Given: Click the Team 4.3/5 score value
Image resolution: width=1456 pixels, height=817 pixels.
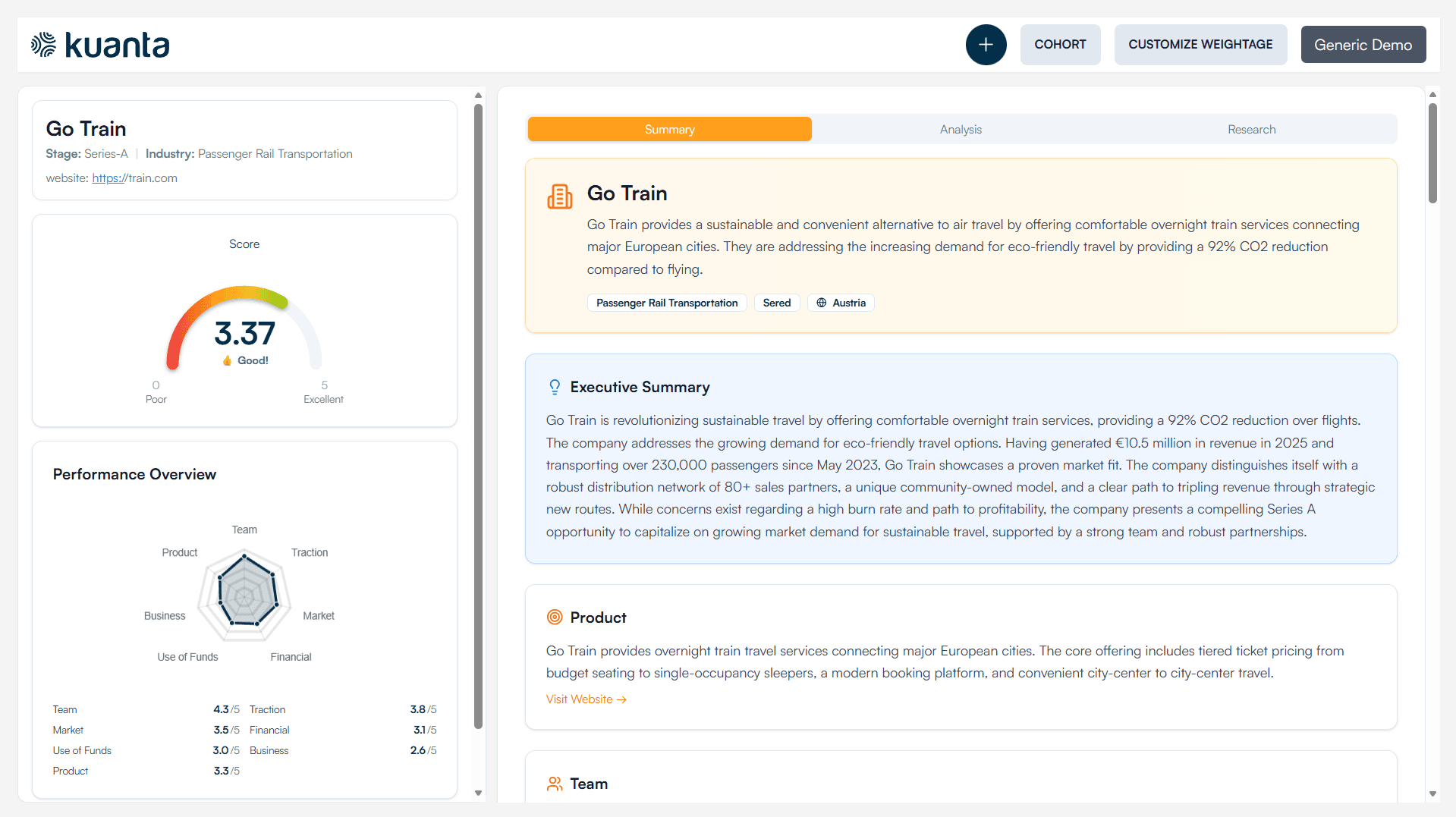Looking at the screenshot, I should click(226, 709).
